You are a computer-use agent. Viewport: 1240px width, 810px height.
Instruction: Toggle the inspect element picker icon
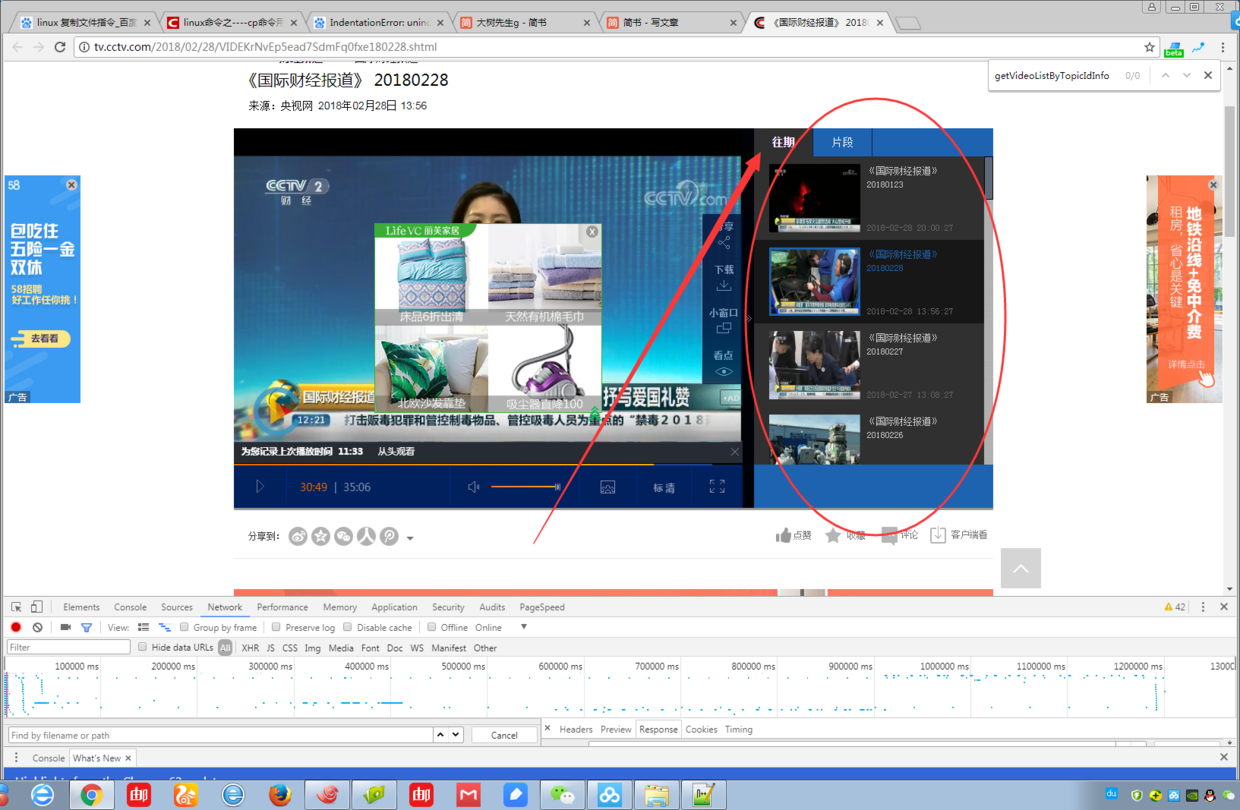click(x=17, y=607)
